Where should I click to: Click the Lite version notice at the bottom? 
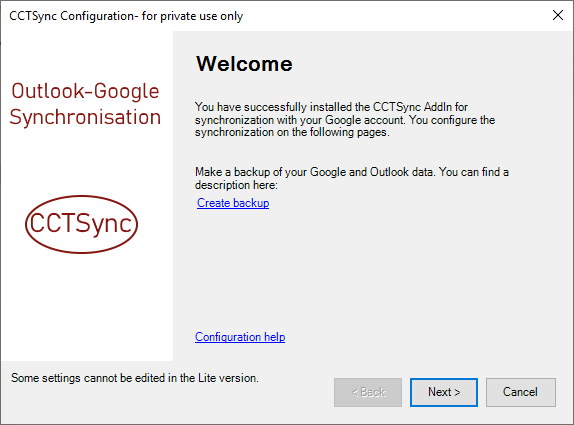coord(135,378)
